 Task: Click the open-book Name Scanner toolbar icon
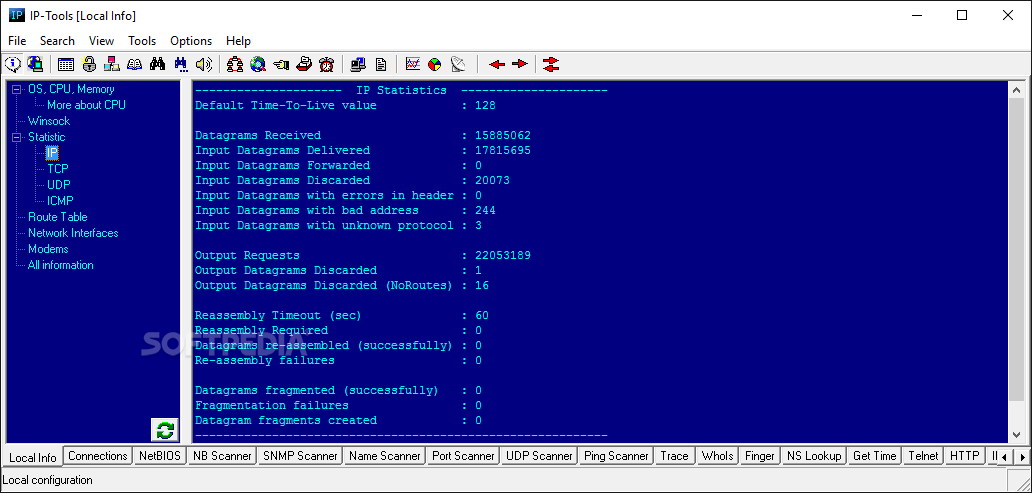[x=134, y=64]
